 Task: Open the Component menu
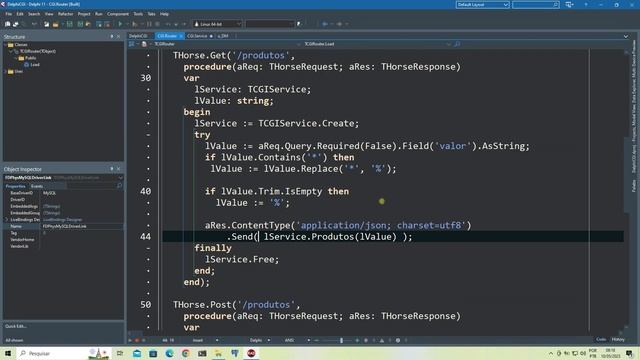pyautogui.click(x=118, y=14)
